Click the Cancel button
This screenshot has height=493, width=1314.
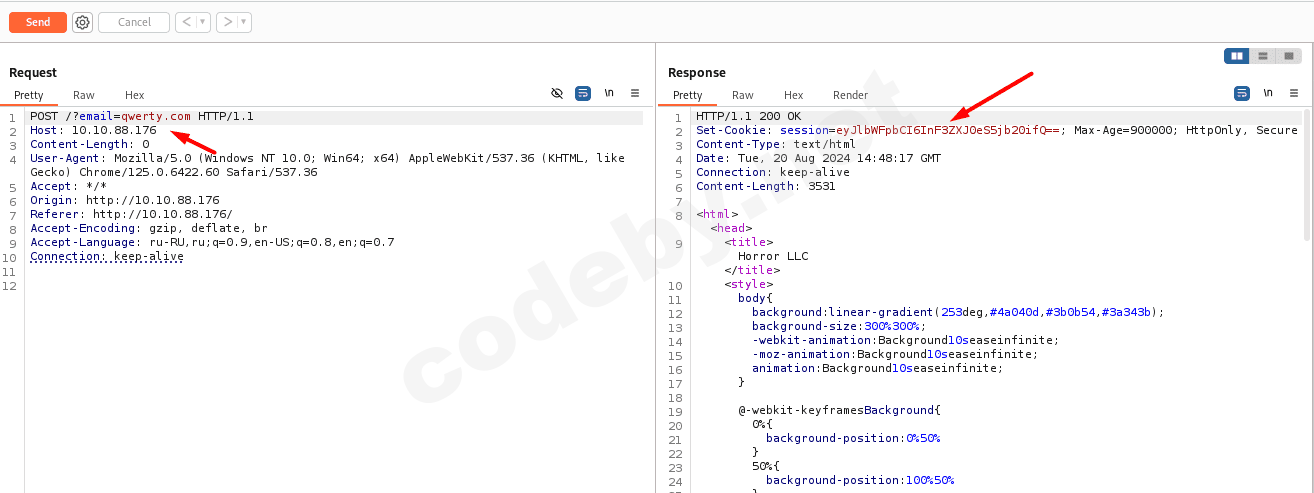tap(134, 22)
